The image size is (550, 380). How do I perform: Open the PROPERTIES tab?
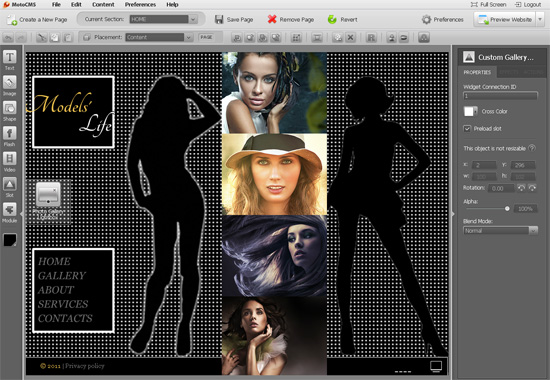477,72
